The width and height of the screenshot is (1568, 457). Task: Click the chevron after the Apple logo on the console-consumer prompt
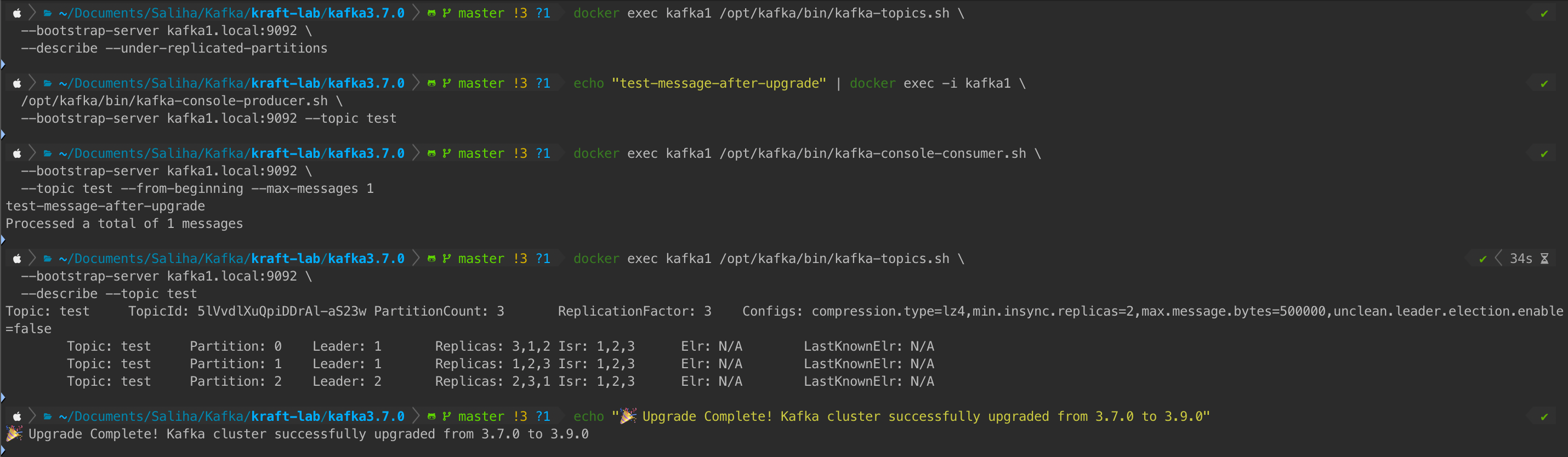[32, 153]
